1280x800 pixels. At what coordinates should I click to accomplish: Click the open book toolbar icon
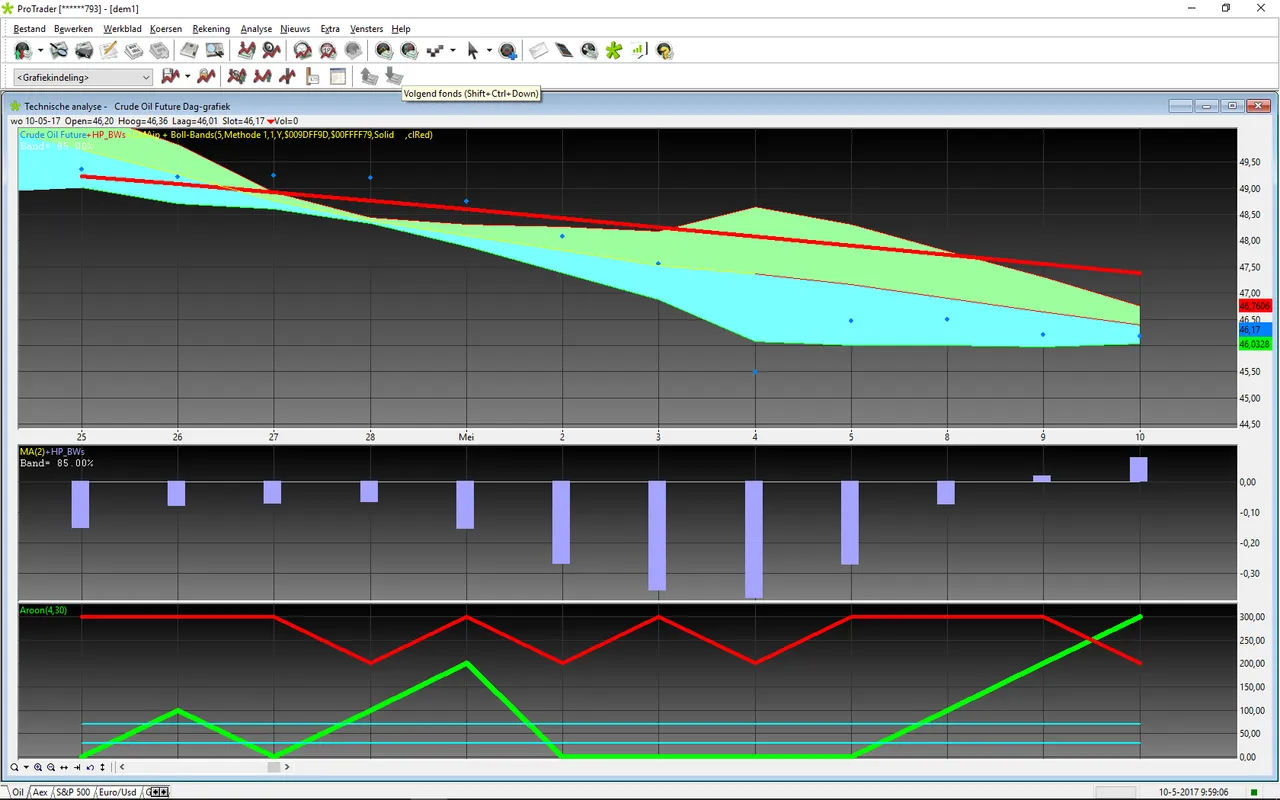pos(189,50)
